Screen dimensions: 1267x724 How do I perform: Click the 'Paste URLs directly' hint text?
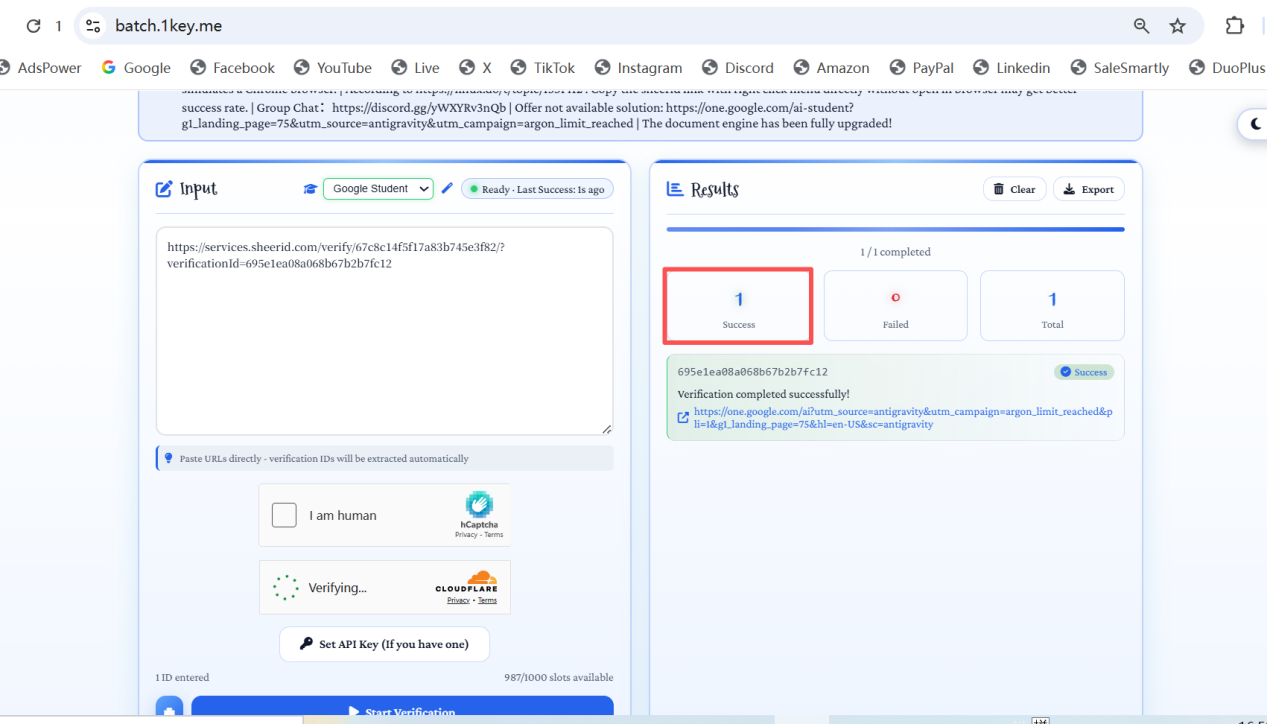click(324, 458)
